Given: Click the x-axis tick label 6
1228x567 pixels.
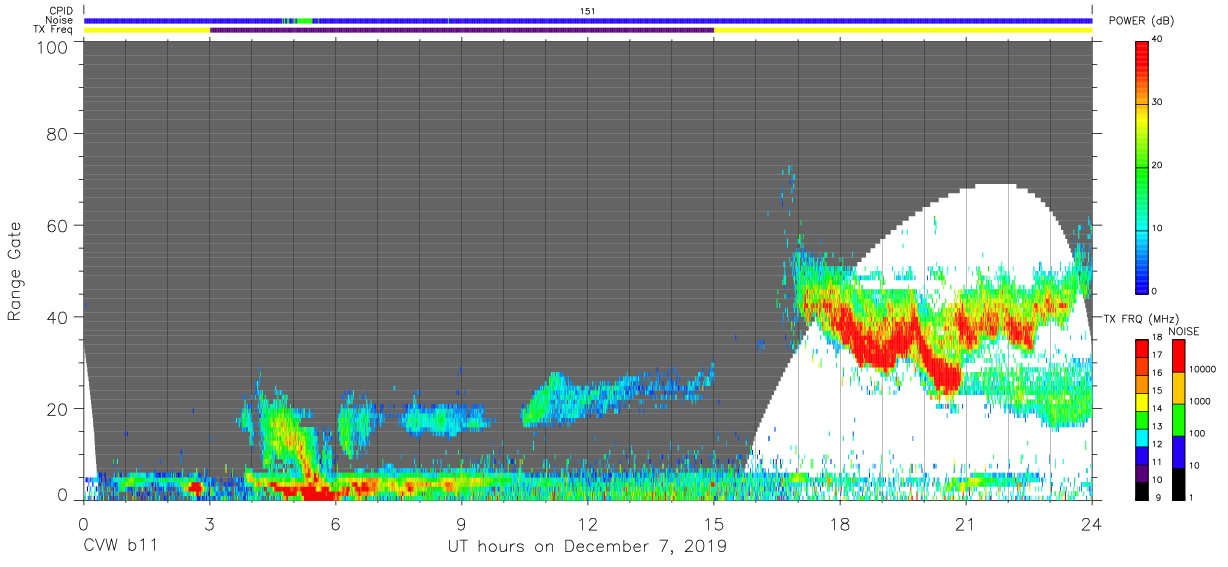Looking at the screenshot, I should pos(336,523).
